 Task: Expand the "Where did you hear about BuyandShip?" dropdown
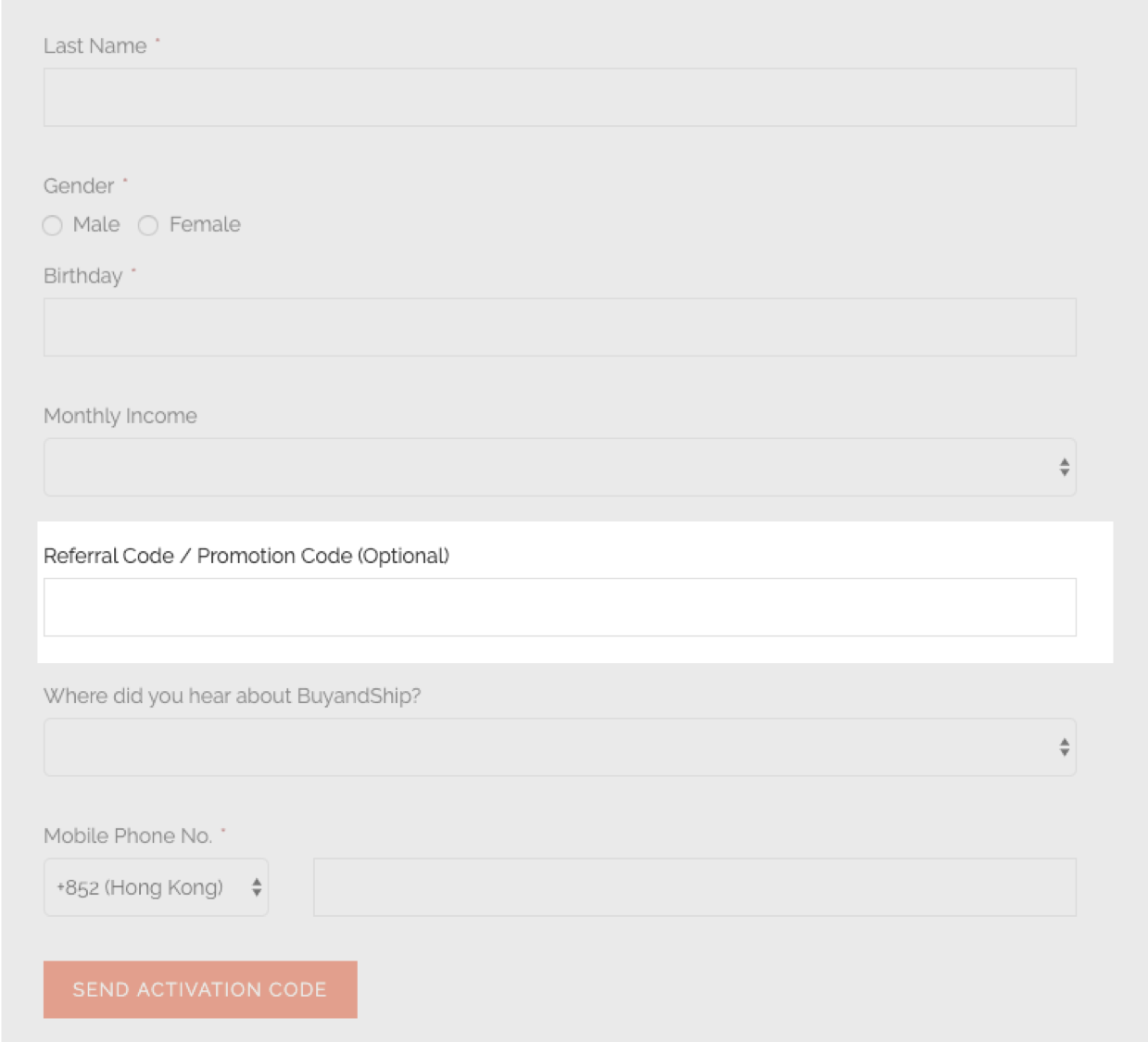click(x=547, y=747)
